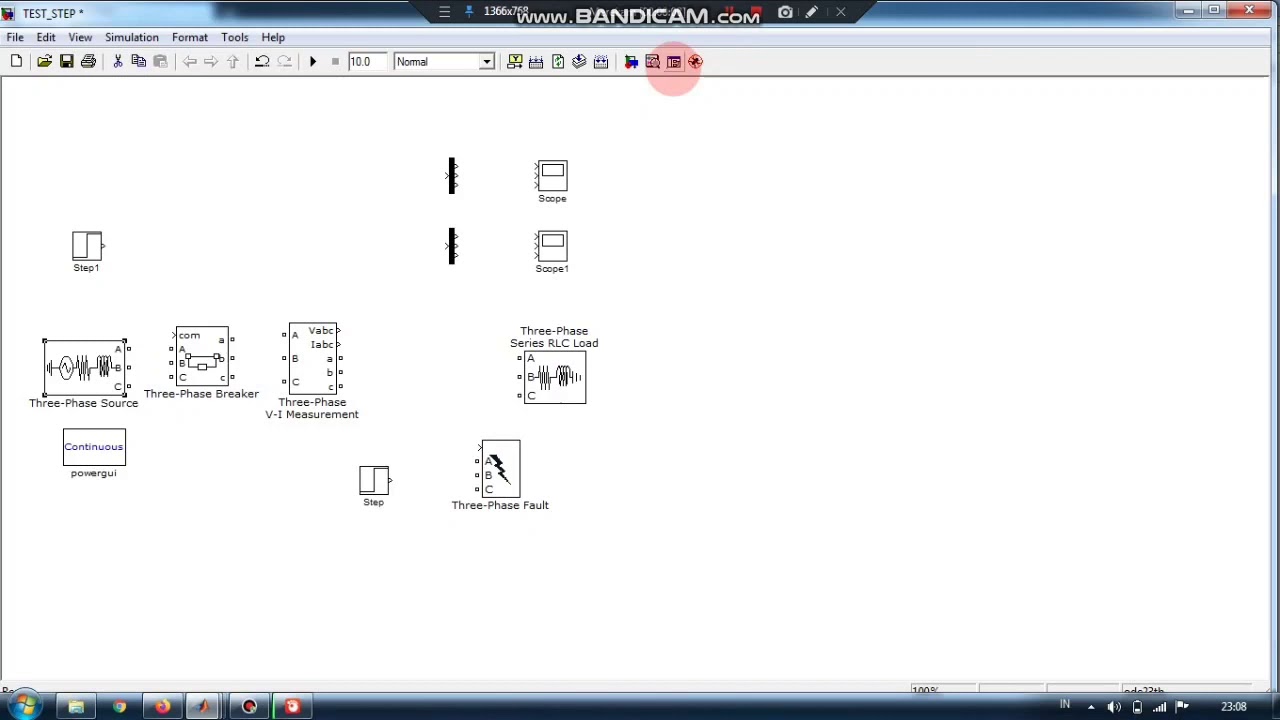The height and width of the screenshot is (720, 1280).
Task: Click the simulation stop time field
Action: pyautogui.click(x=367, y=62)
